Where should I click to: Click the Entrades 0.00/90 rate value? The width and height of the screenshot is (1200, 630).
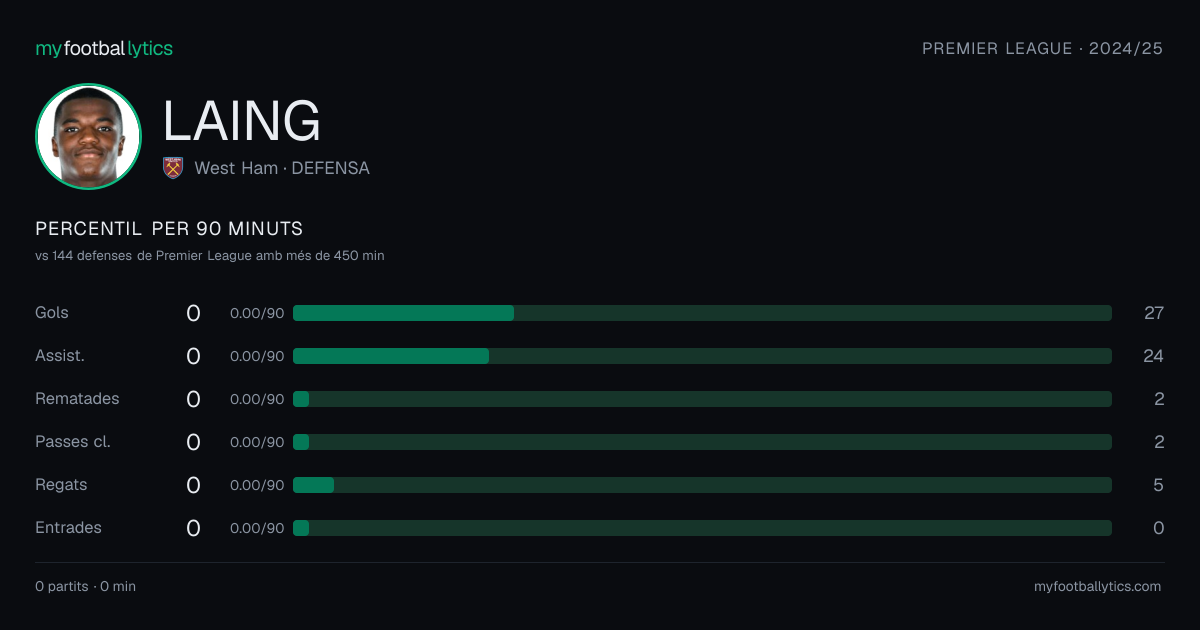(x=257, y=528)
